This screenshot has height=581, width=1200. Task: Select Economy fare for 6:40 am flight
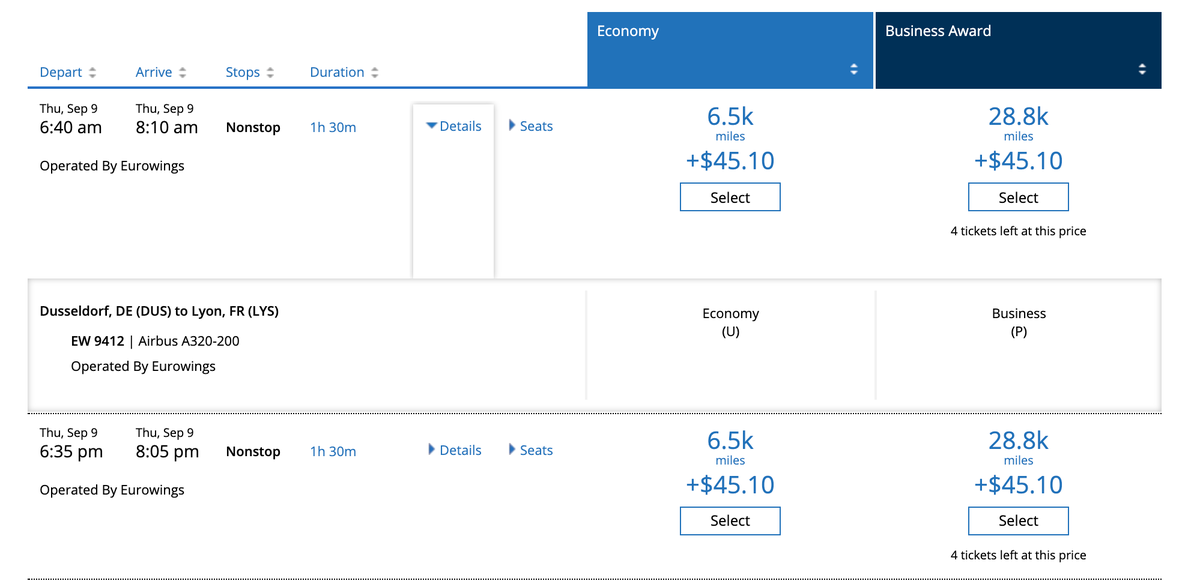[x=730, y=197]
